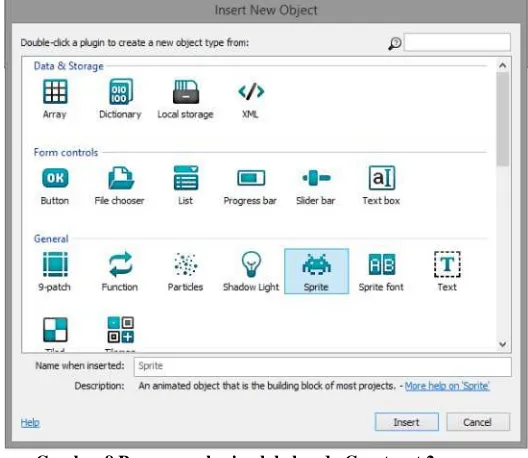Select the XML plugin icon

coord(251,92)
